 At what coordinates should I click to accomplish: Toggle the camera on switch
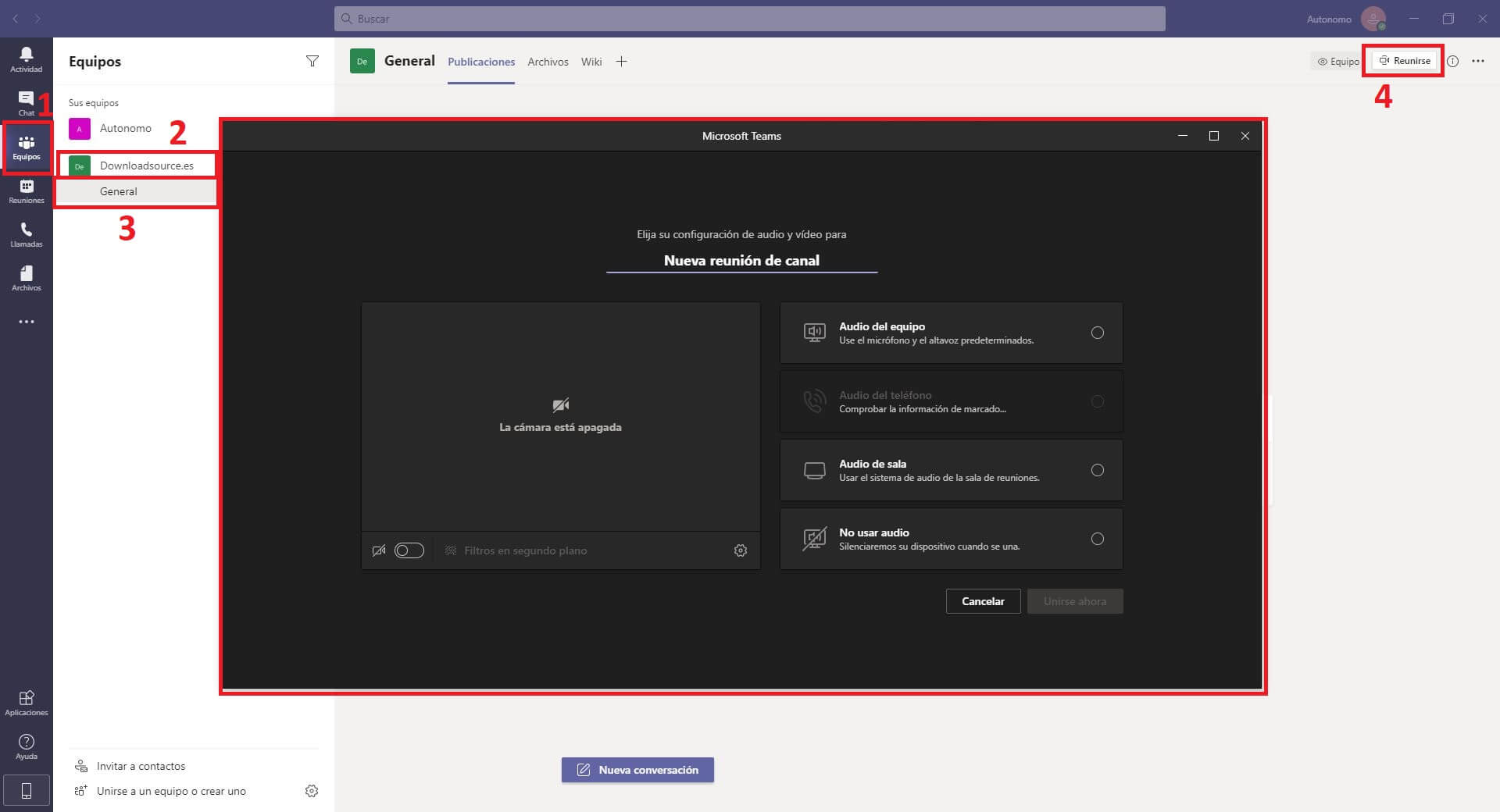pyautogui.click(x=409, y=550)
